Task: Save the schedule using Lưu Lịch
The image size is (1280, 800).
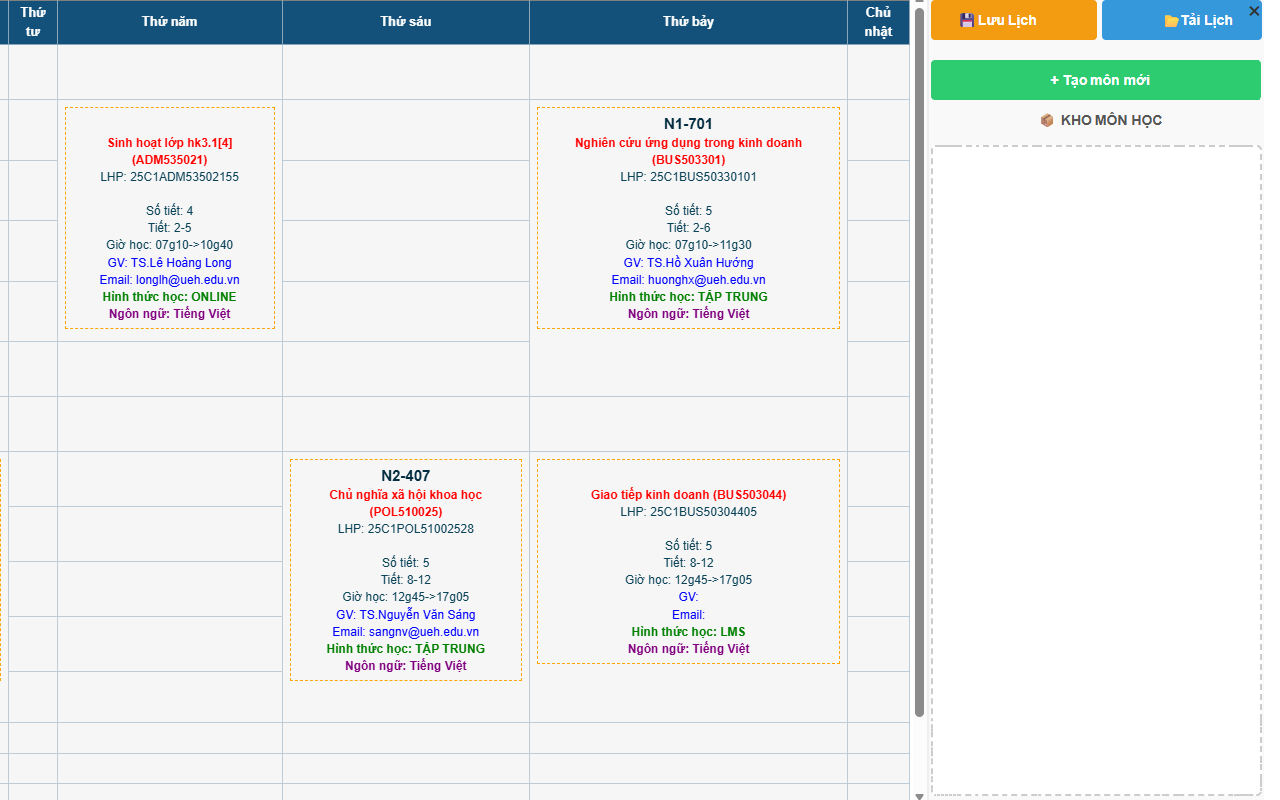Action: coord(1013,19)
